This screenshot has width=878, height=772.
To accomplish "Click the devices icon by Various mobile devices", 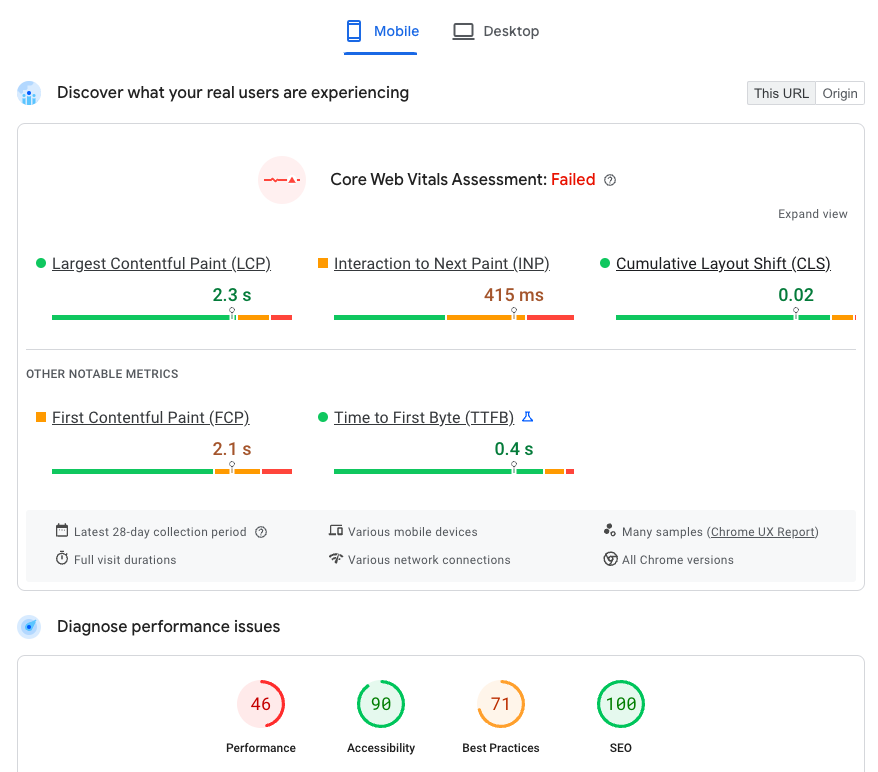I will [x=335, y=530].
